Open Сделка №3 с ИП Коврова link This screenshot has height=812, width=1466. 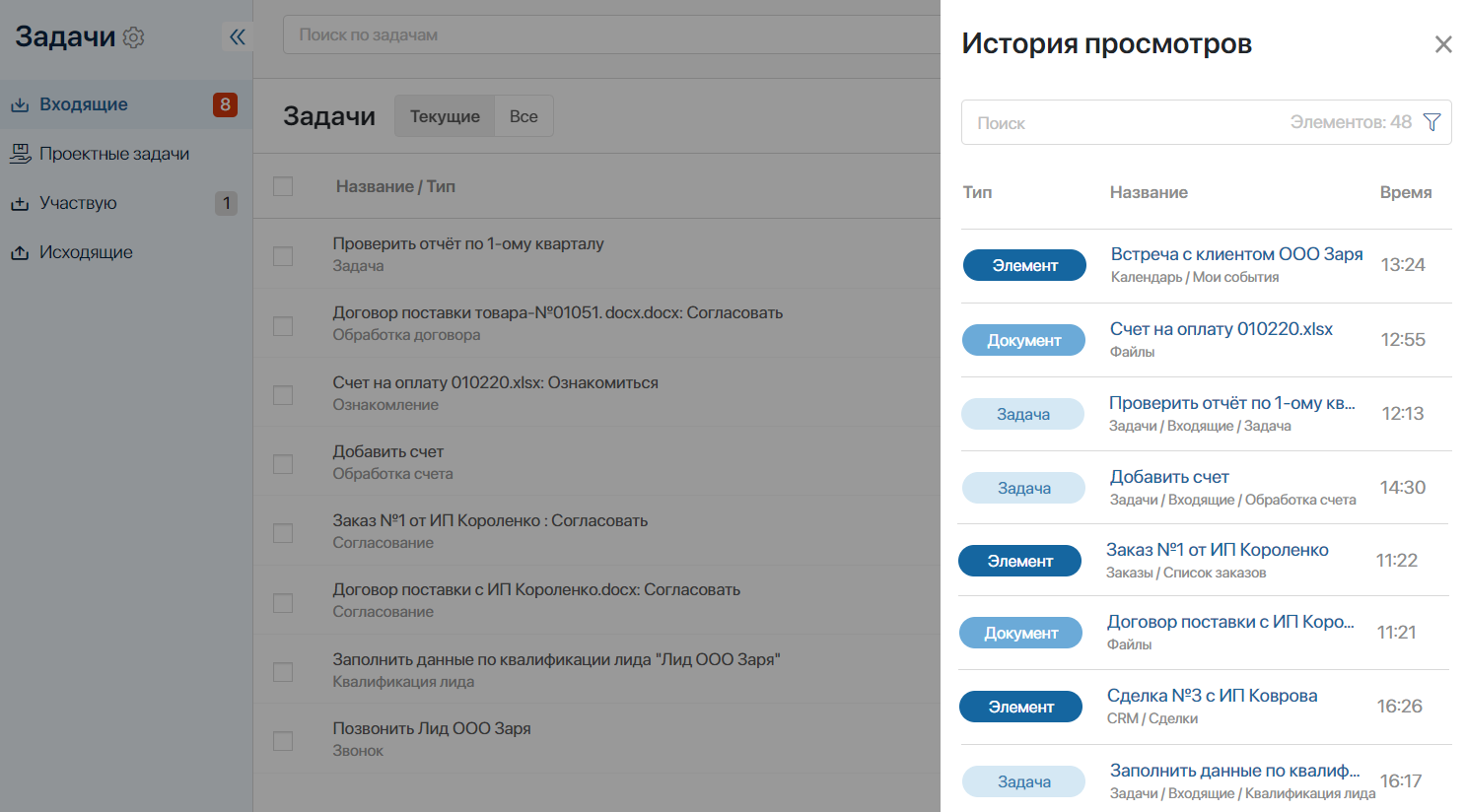(1212, 696)
